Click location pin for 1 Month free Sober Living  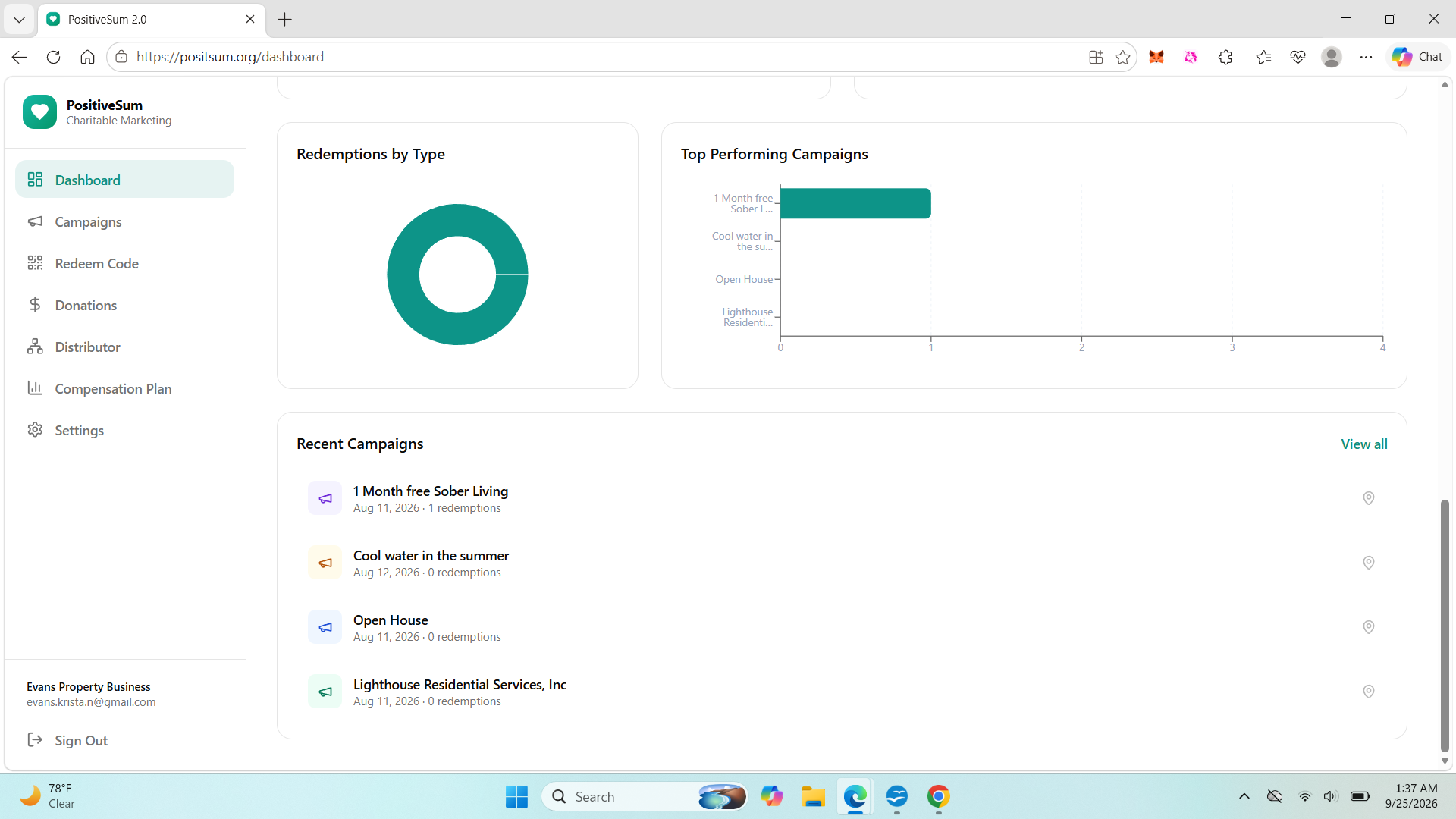(1368, 498)
